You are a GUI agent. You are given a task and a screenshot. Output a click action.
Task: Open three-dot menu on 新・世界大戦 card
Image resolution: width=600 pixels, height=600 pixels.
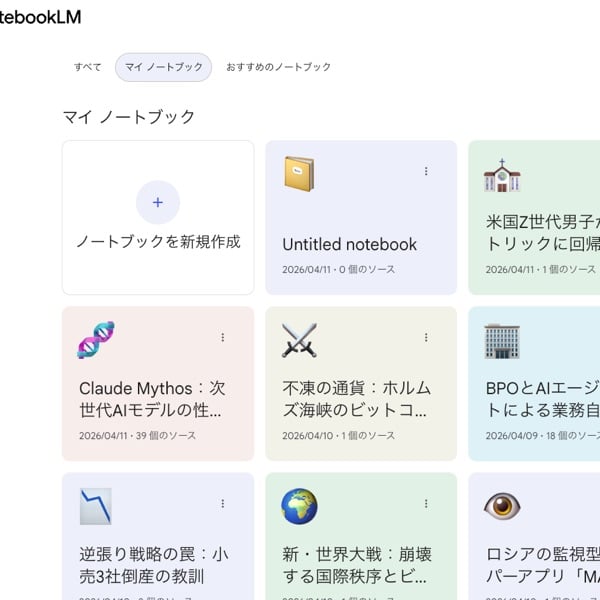[426, 503]
